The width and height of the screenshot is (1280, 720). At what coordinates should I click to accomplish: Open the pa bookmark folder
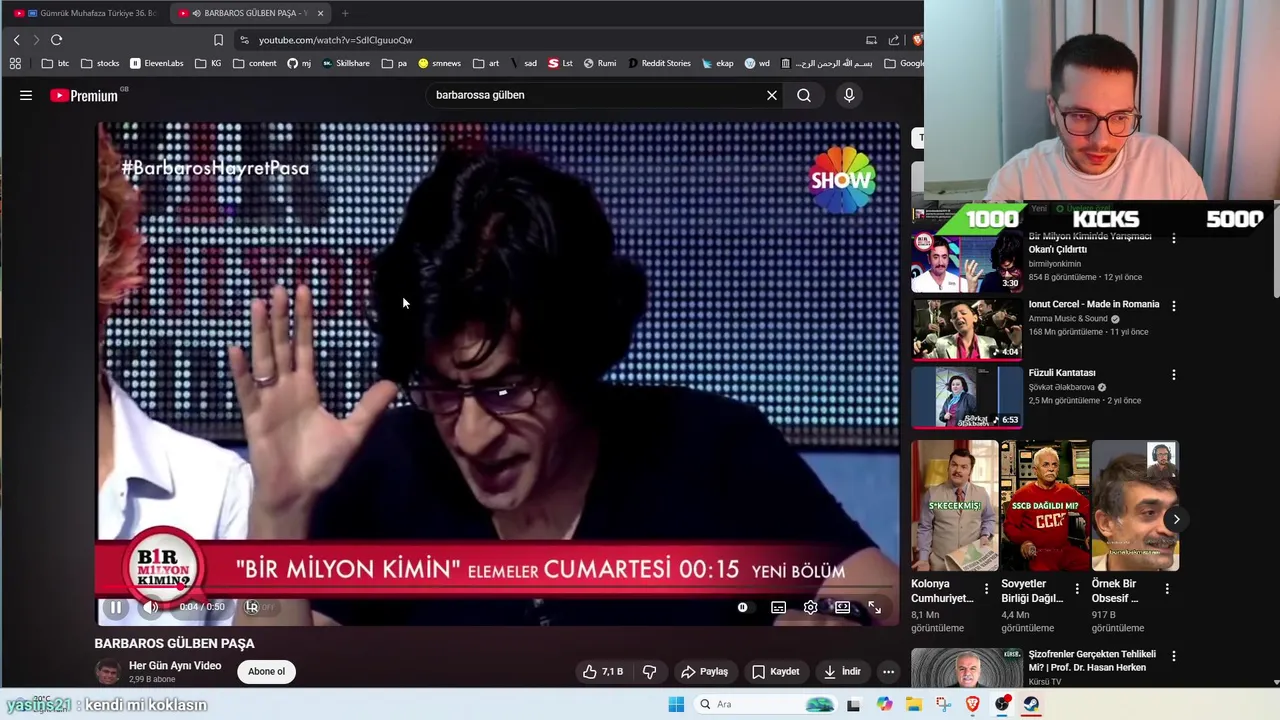click(395, 63)
